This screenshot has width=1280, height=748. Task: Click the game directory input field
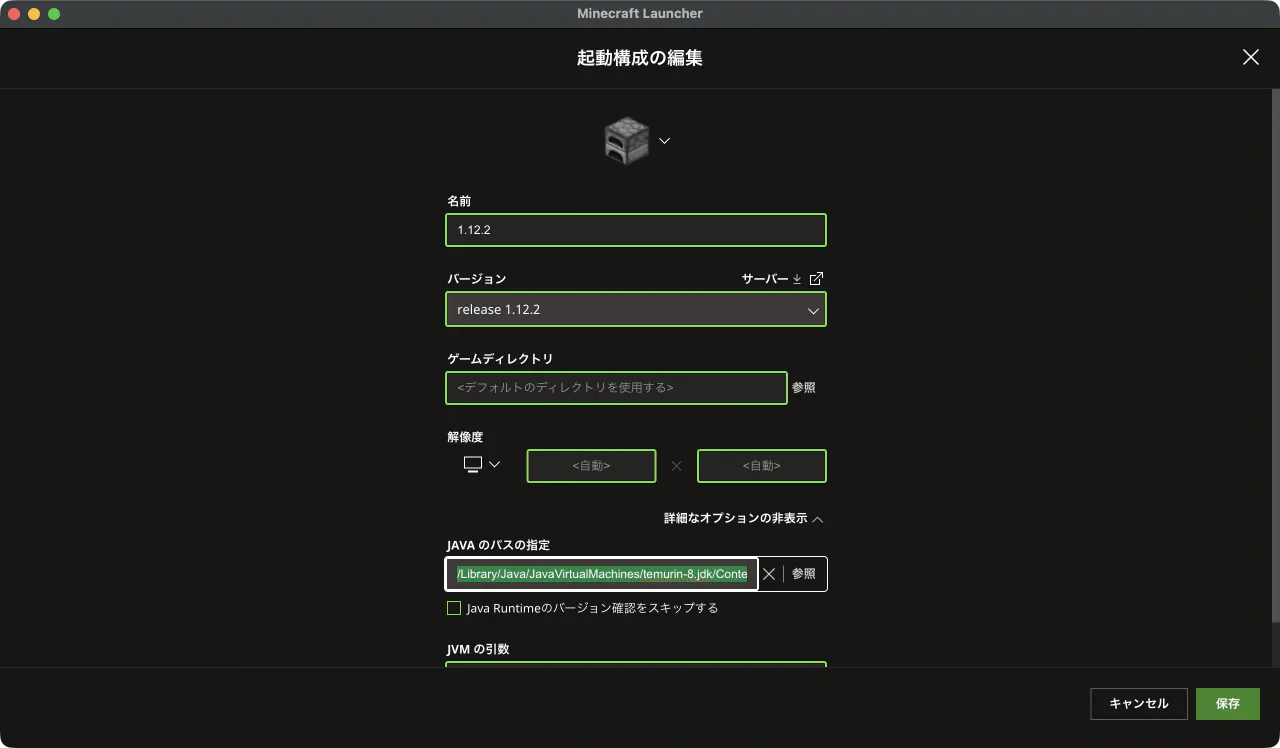pos(616,388)
